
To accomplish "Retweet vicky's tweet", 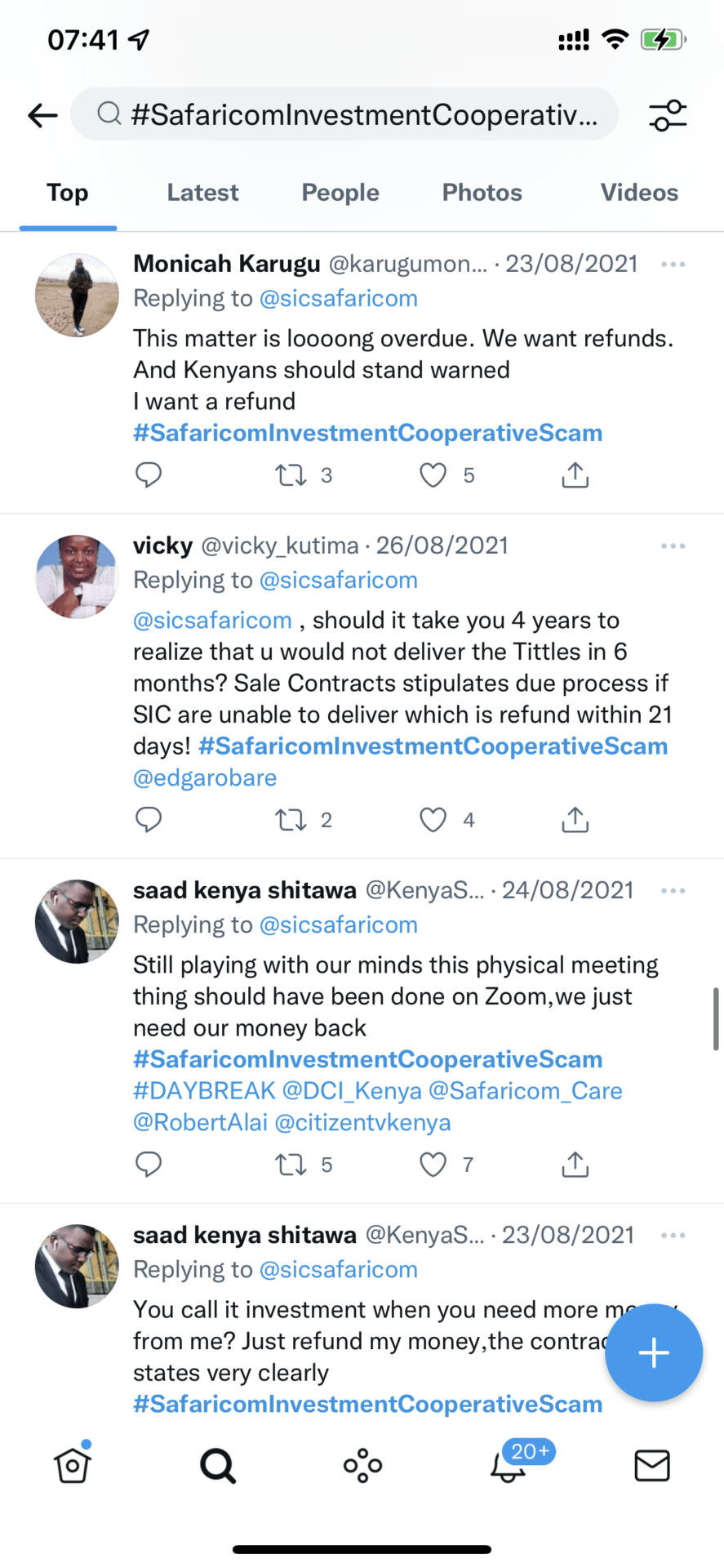I will click(291, 820).
